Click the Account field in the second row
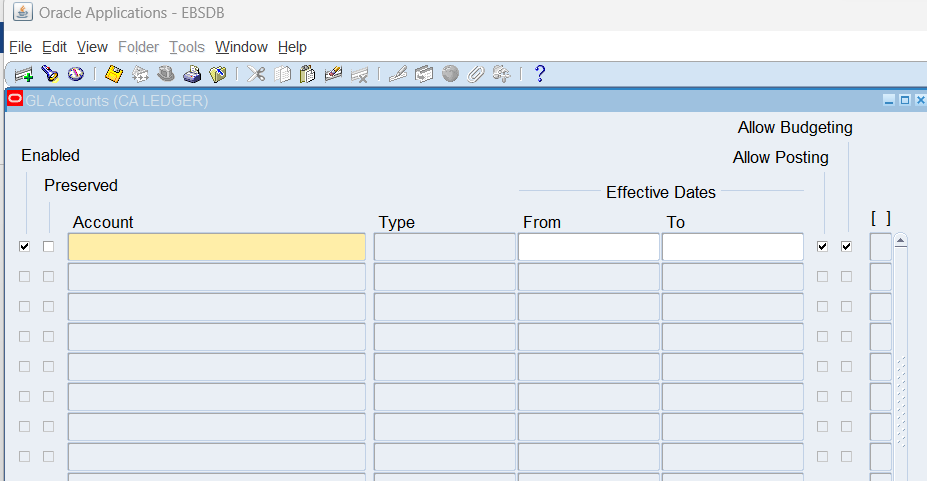The image size is (927, 481). 217,277
